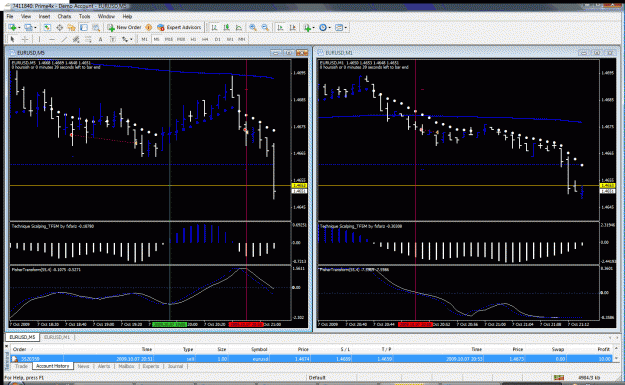This screenshot has width=625, height=385.
Task: Set timeframe to H4
Action: click(x=205, y=39)
